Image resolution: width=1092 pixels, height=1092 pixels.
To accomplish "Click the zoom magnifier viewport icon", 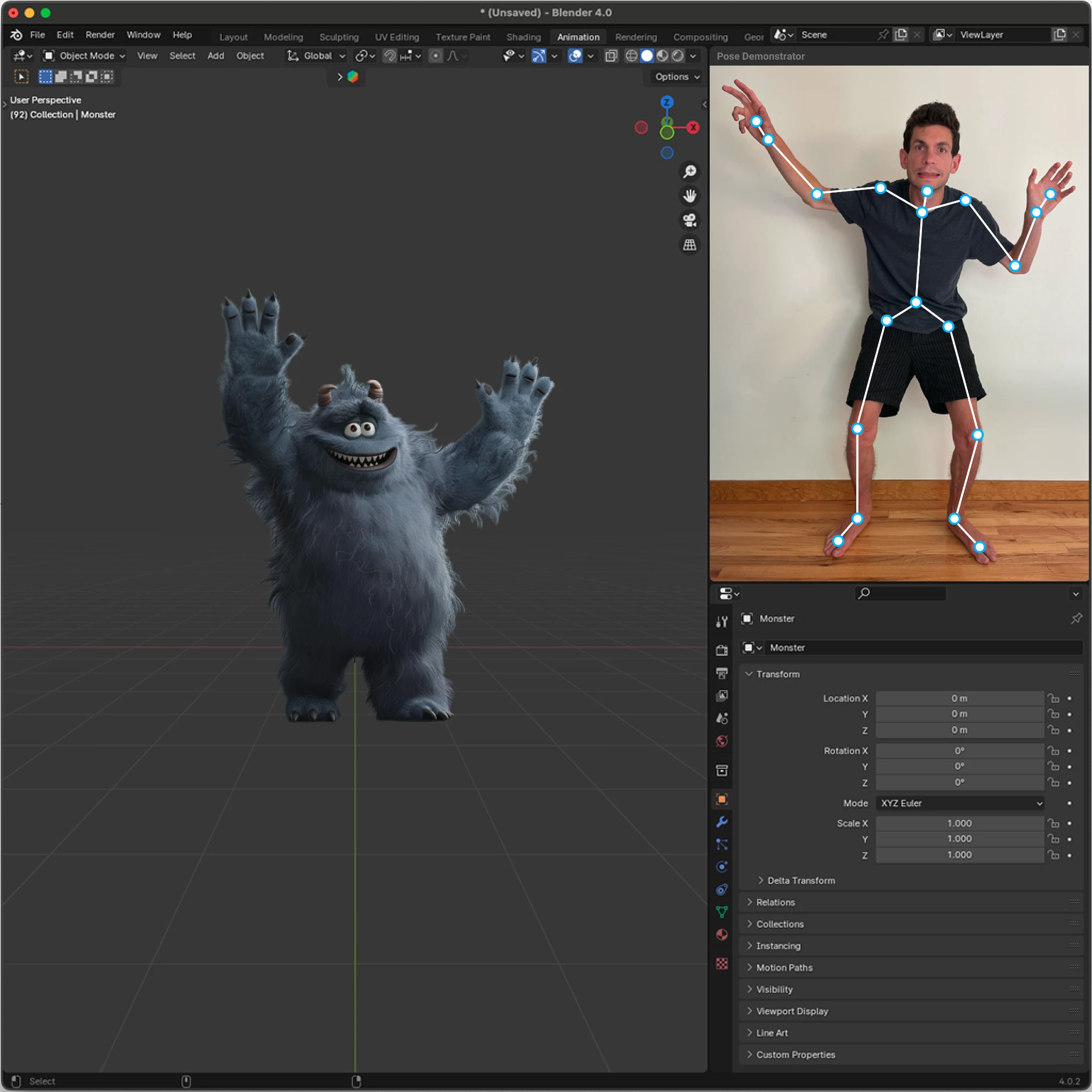I will 689,171.
